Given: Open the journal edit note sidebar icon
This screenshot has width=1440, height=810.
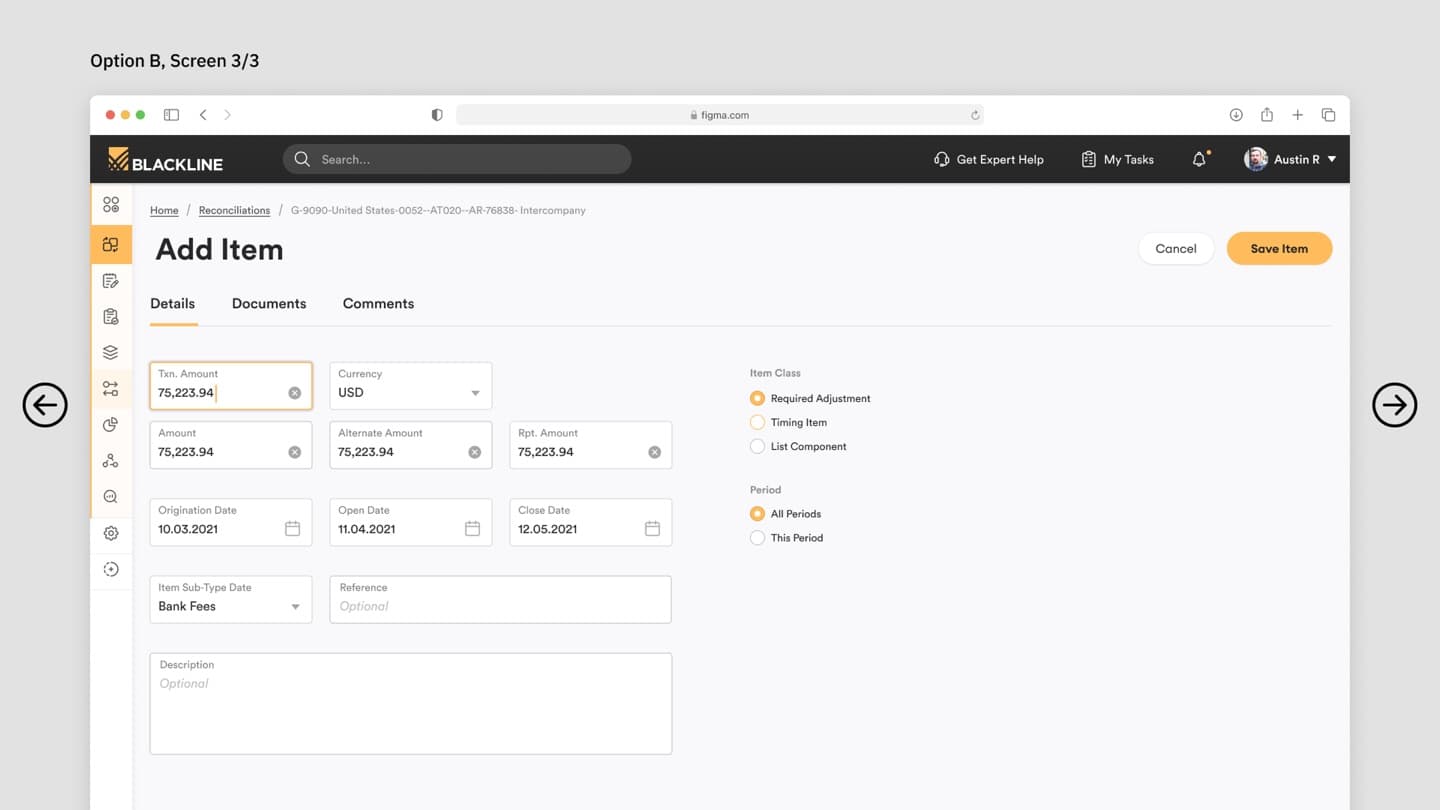Looking at the screenshot, I should [x=111, y=281].
